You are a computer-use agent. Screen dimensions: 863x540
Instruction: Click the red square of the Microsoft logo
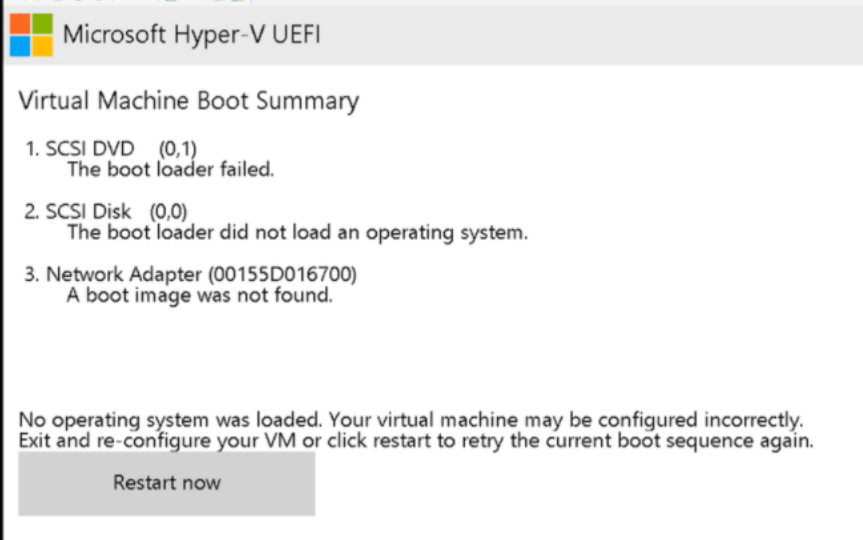21,25
